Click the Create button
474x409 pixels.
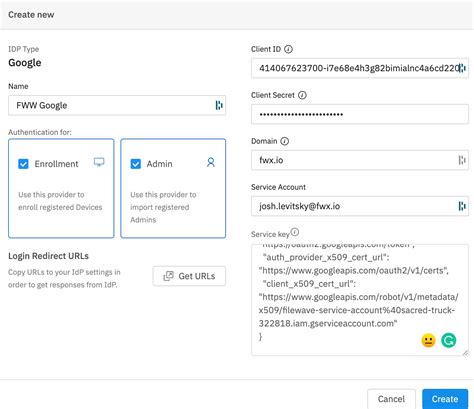tap(445, 399)
